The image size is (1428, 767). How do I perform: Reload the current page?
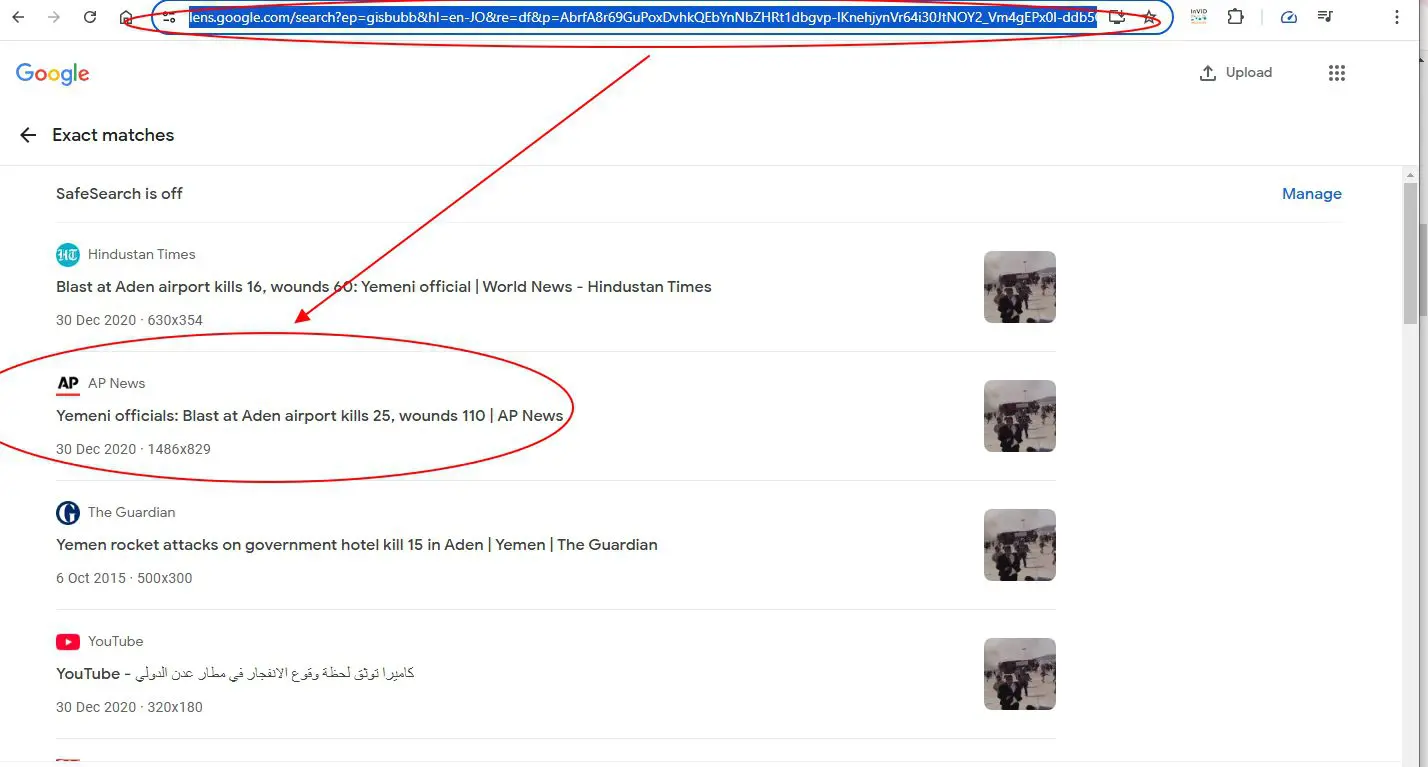(90, 17)
